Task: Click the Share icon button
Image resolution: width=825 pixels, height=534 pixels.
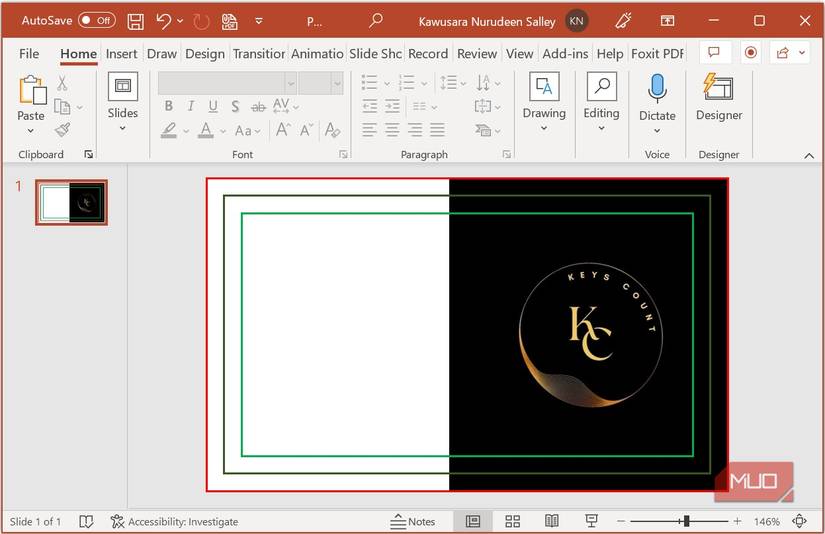Action: 783,53
